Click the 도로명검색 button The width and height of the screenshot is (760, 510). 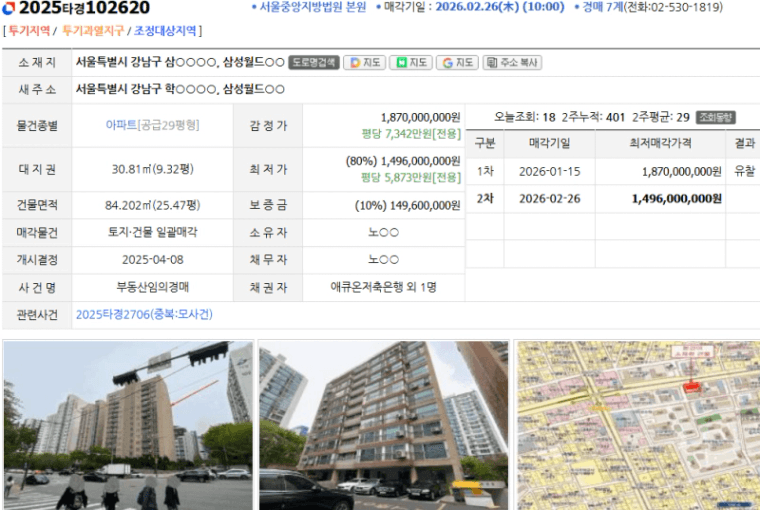314,62
